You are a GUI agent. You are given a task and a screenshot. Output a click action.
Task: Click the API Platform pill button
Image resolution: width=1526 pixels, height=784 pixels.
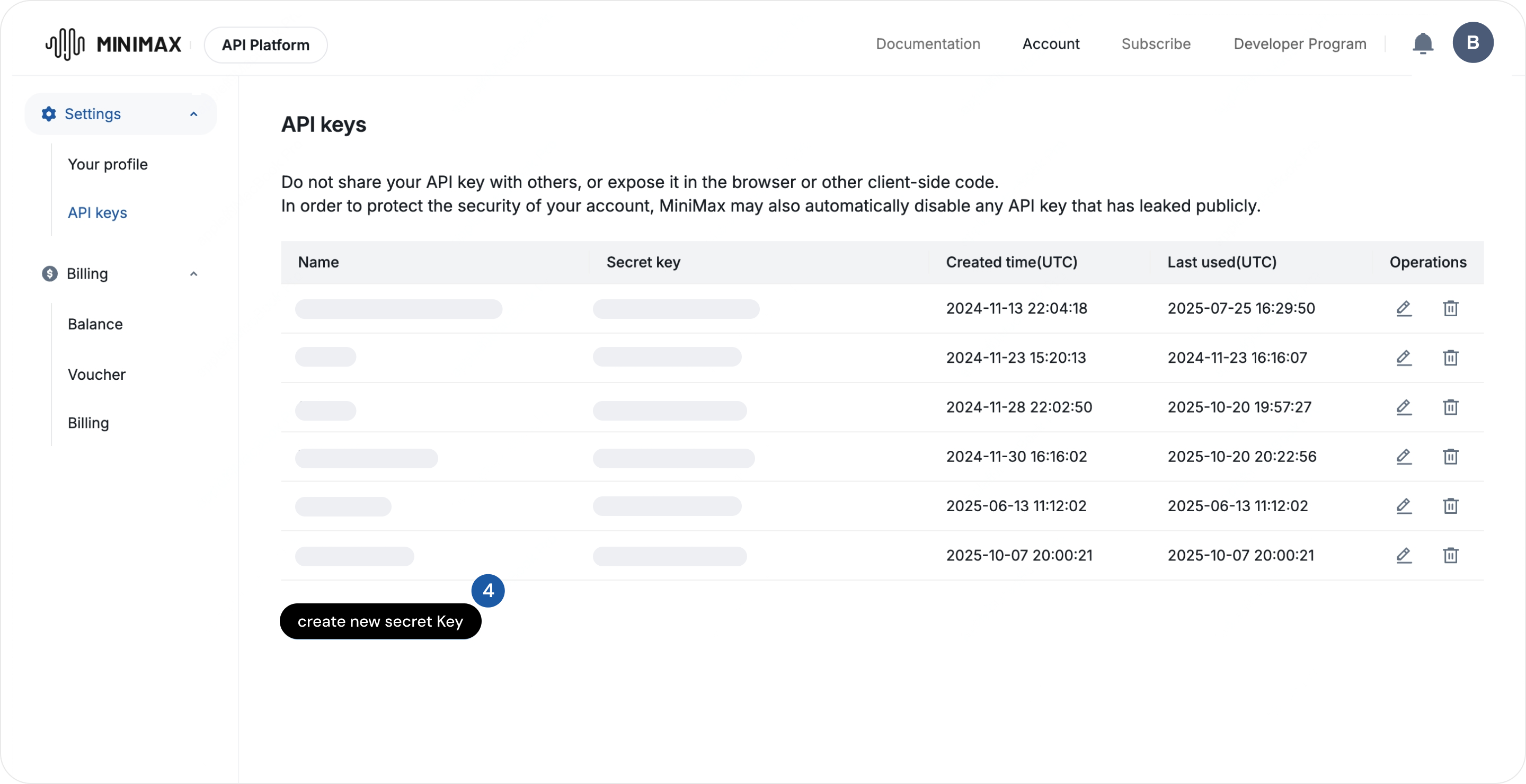(x=265, y=45)
